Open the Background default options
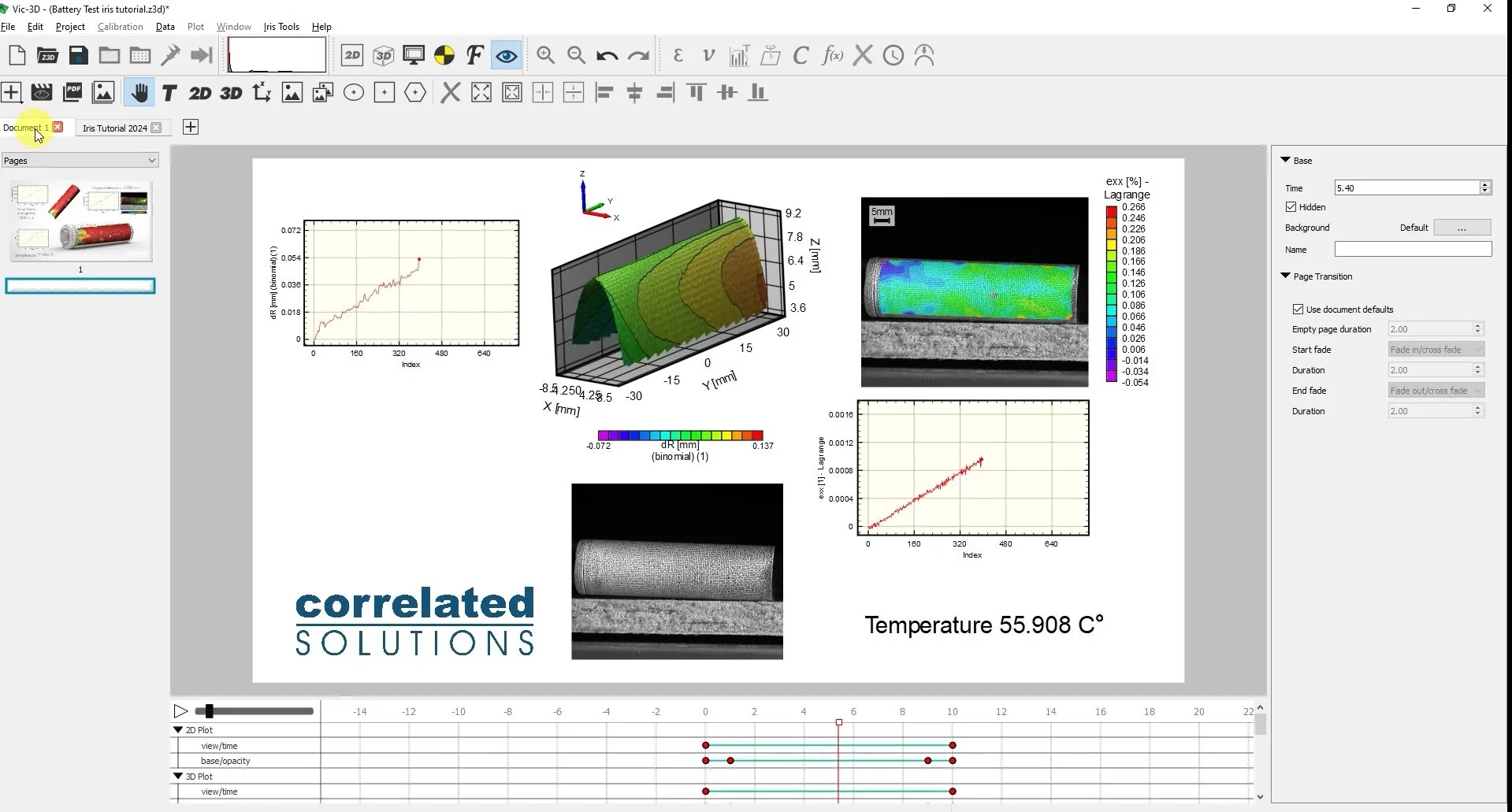The width and height of the screenshot is (1512, 812). [1462, 227]
